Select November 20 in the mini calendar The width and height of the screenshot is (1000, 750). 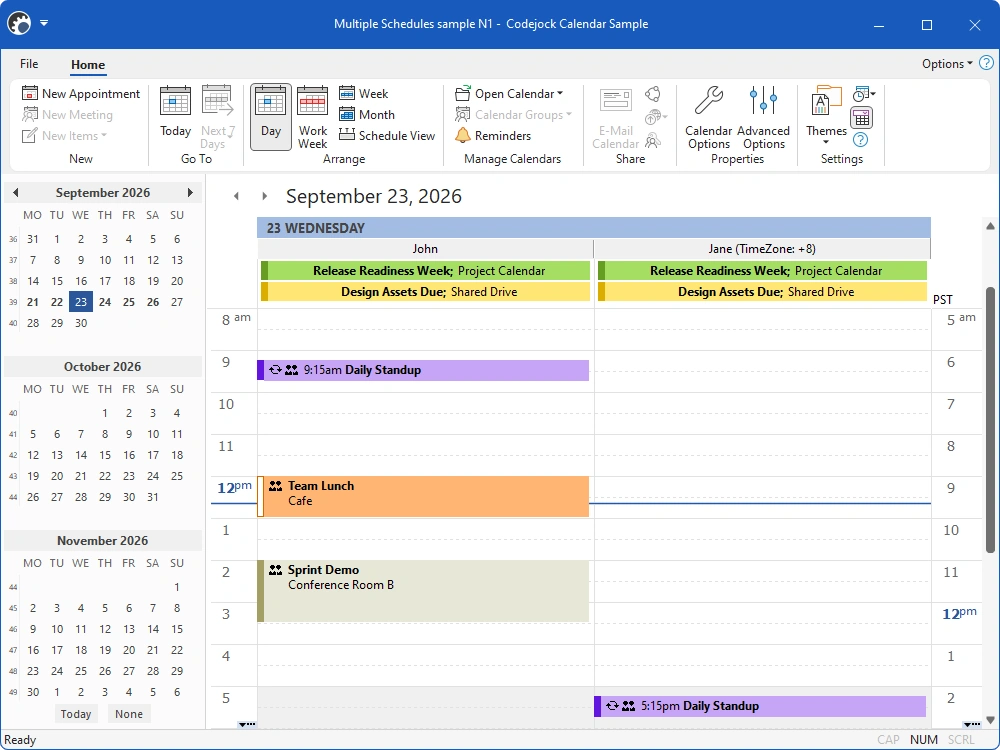tap(129, 651)
